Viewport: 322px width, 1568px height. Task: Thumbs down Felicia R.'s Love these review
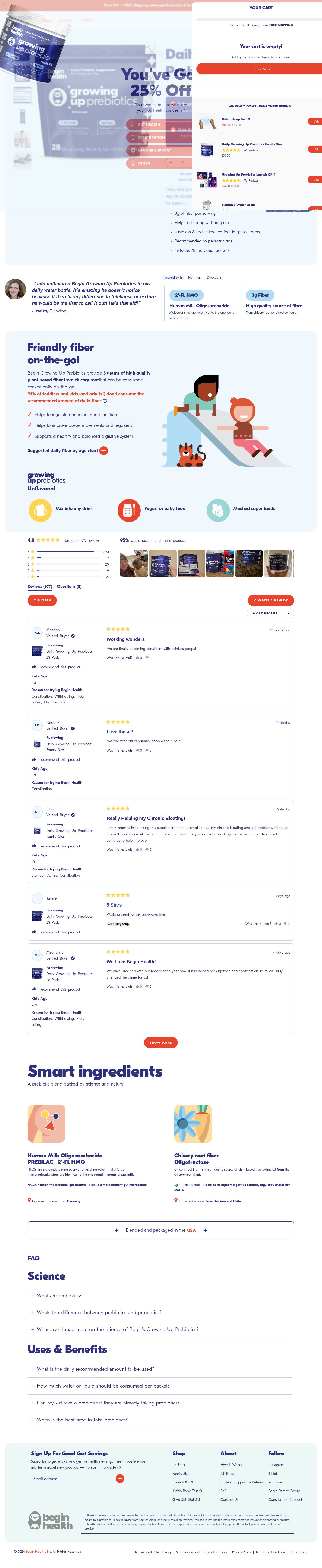147,750
